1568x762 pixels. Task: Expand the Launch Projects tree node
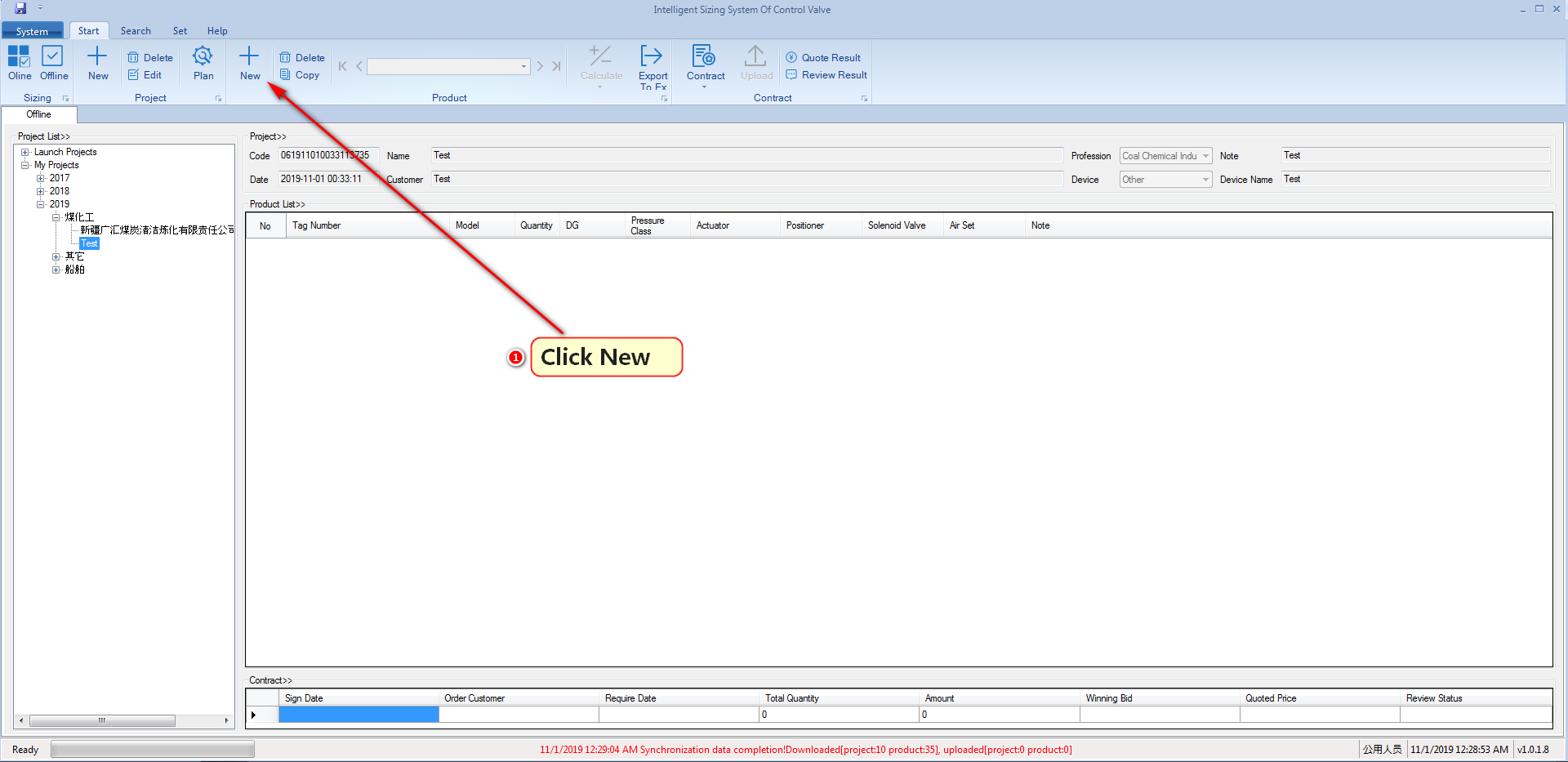click(25, 152)
